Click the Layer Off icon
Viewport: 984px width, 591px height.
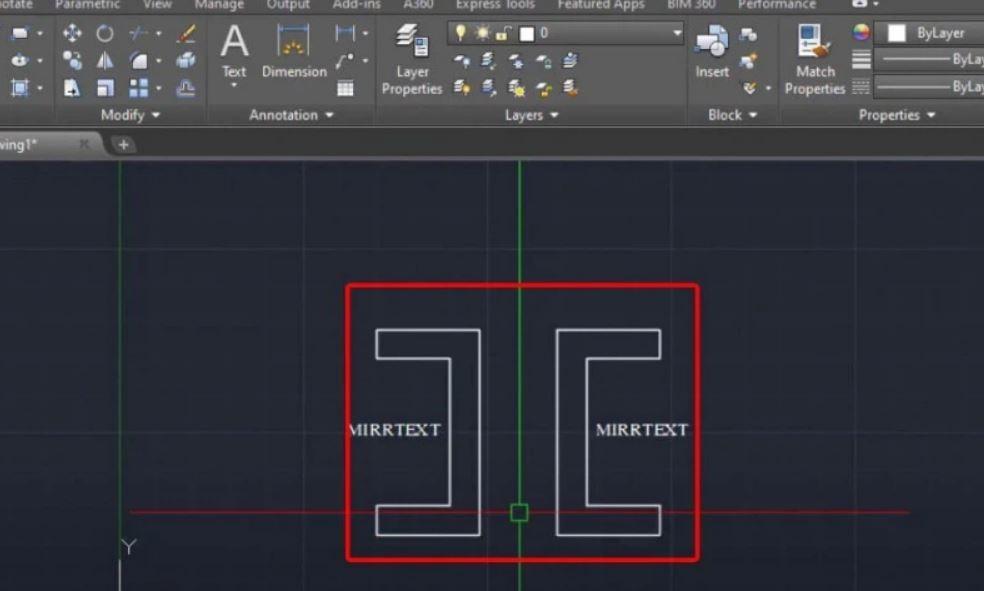[x=462, y=60]
